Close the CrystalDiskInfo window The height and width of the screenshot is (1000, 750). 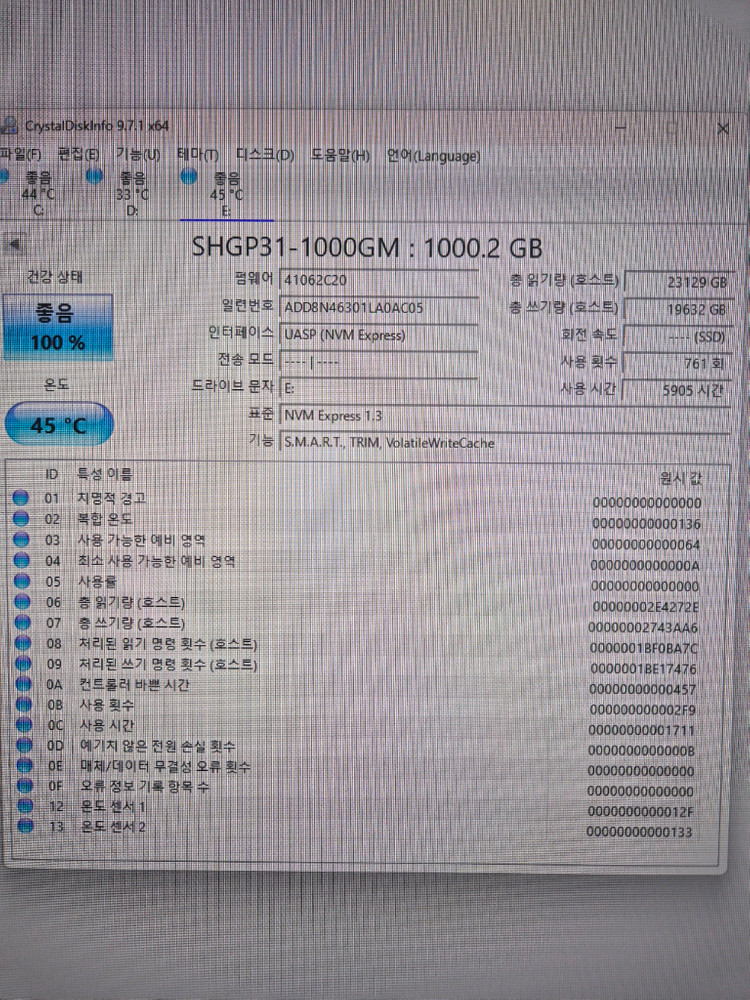723,129
